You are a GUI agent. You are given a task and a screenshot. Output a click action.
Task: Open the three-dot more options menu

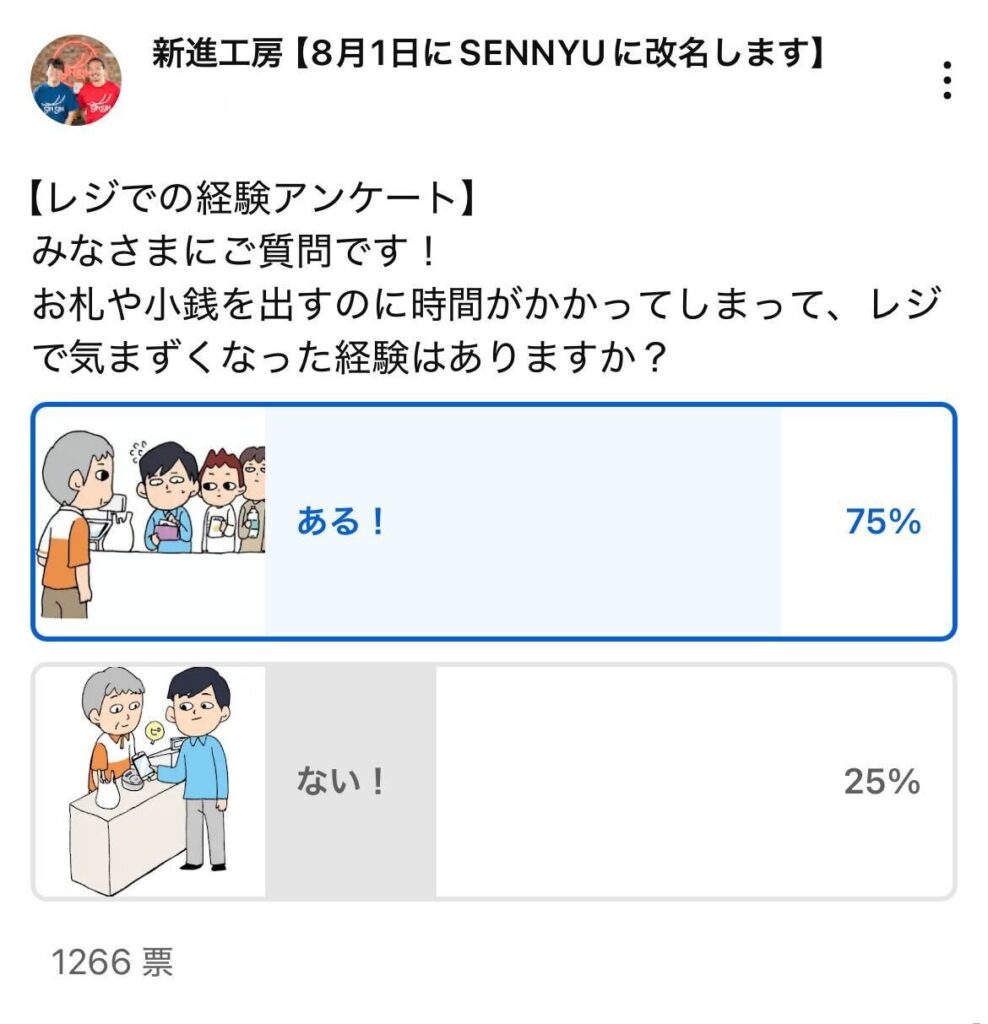[x=946, y=80]
